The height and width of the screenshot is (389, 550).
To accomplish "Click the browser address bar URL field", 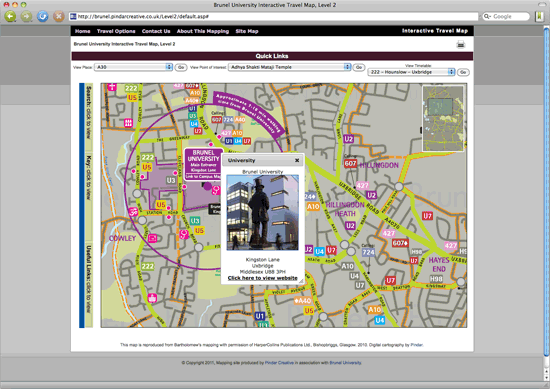I will [274, 16].
